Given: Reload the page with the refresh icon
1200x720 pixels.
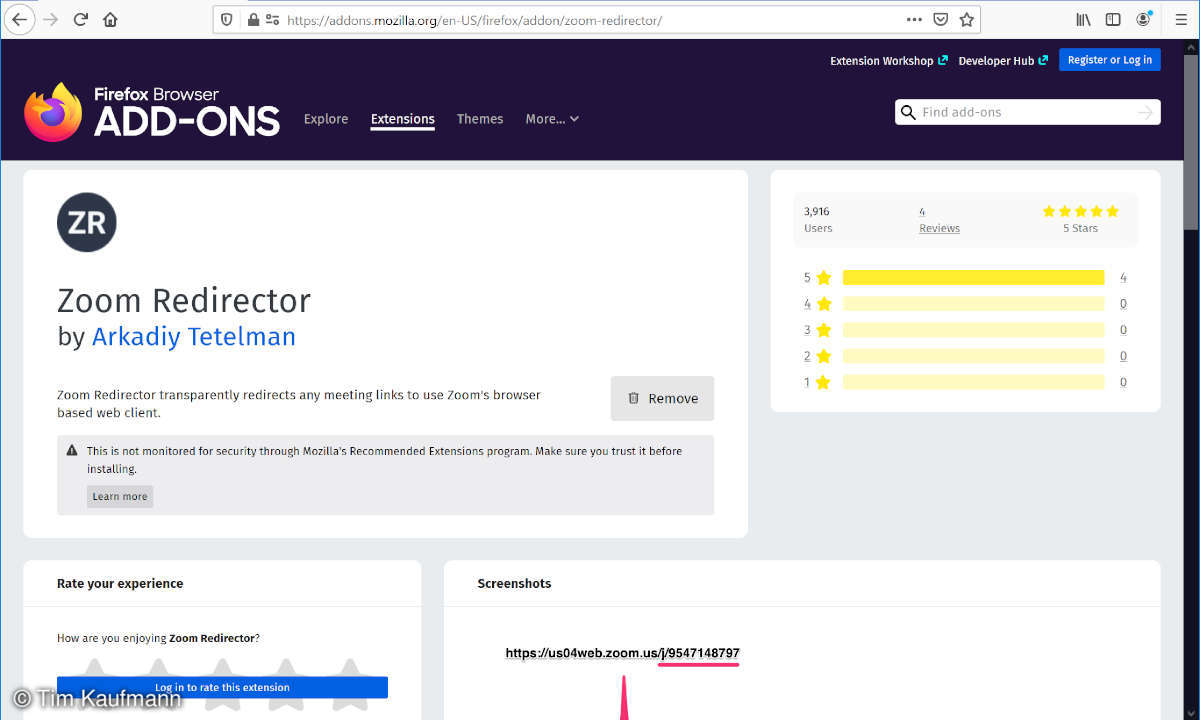Looking at the screenshot, I should 81,19.
